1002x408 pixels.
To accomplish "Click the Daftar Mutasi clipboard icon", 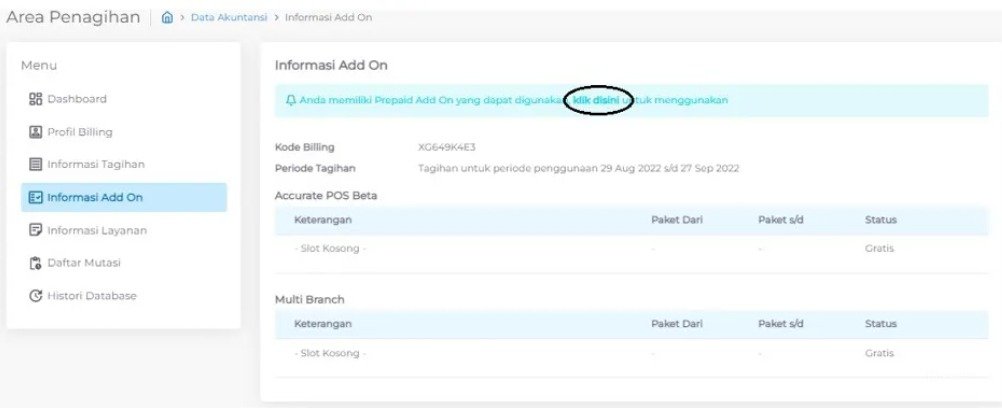I will click(35, 263).
